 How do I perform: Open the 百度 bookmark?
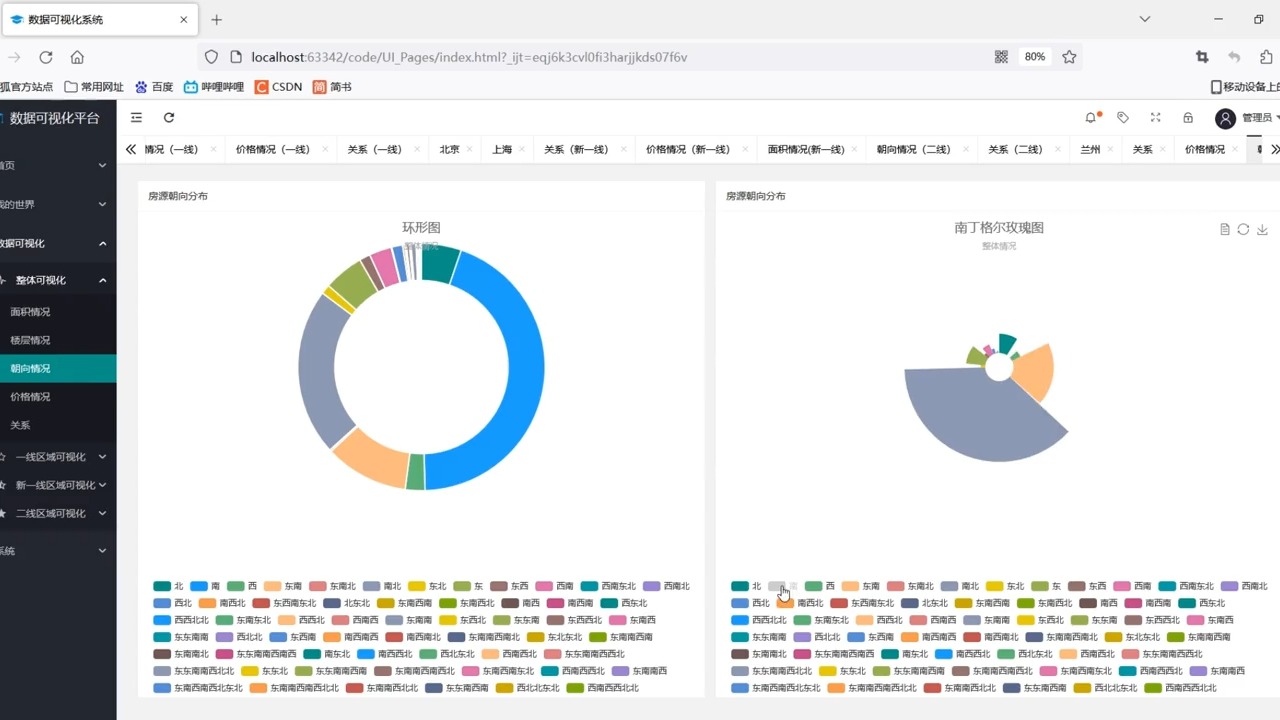coord(154,87)
